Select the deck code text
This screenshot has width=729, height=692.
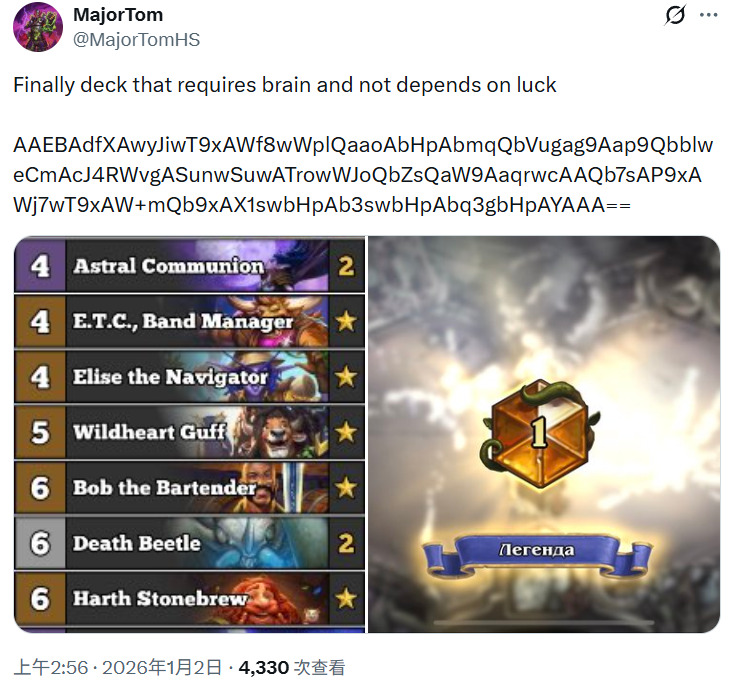(363, 175)
